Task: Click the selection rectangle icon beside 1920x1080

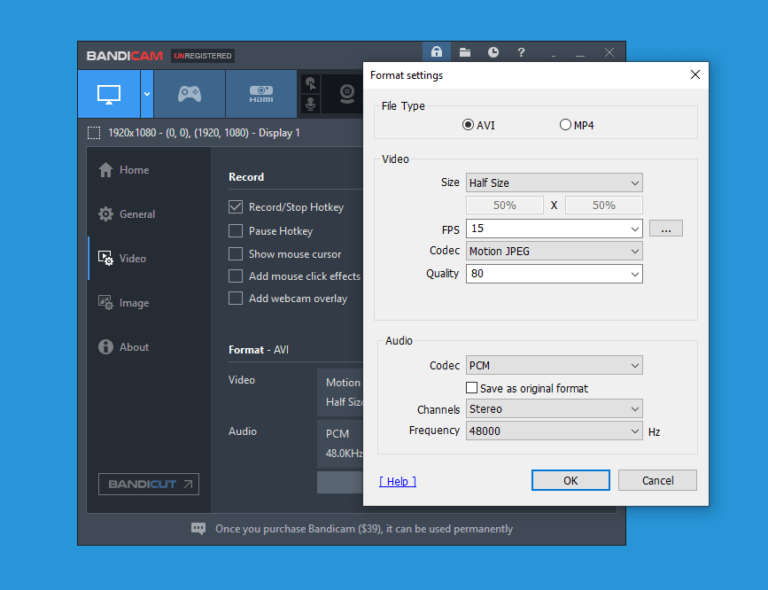Action: click(x=94, y=133)
